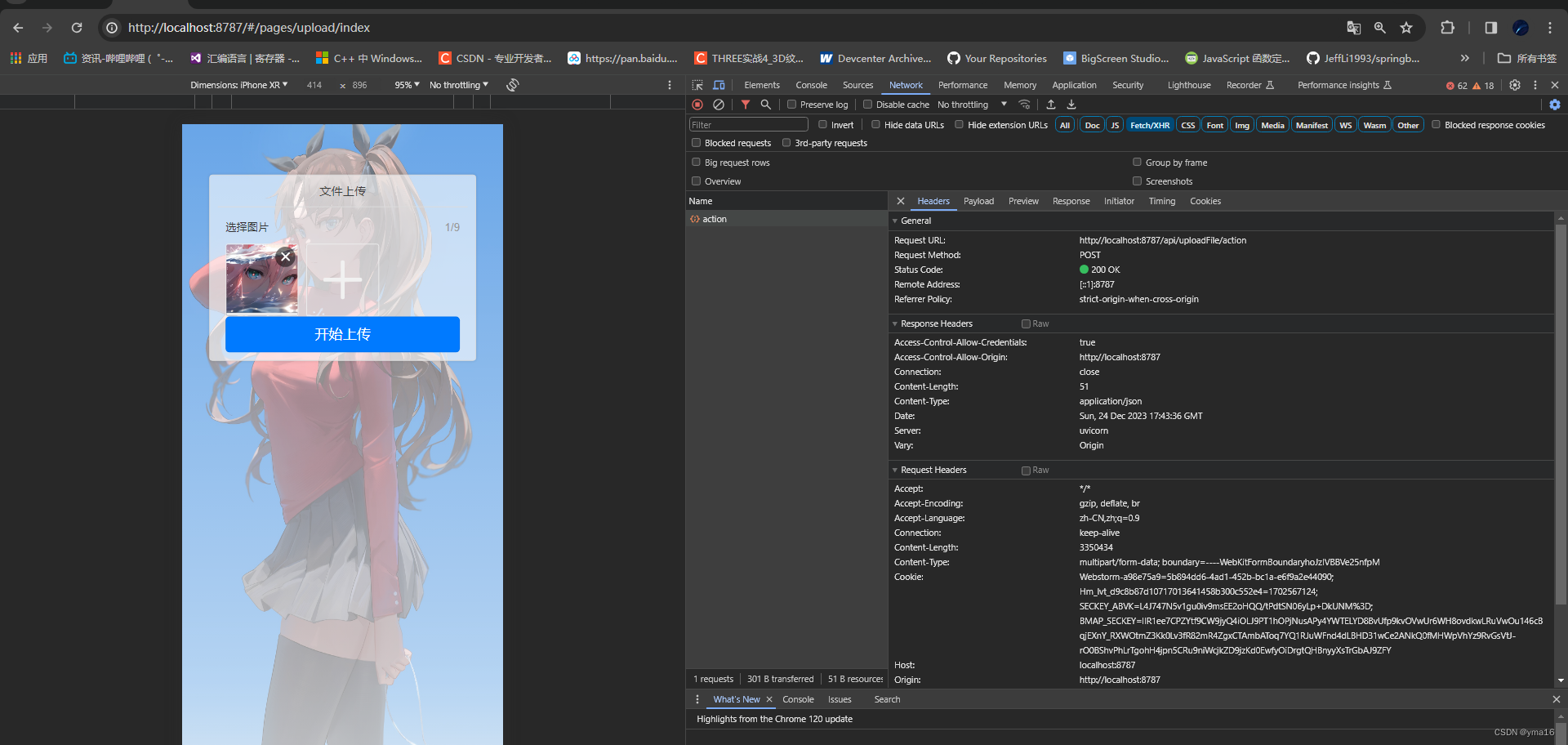Clear the network log
Viewport: 1568px width, 745px height.
pyautogui.click(x=719, y=105)
